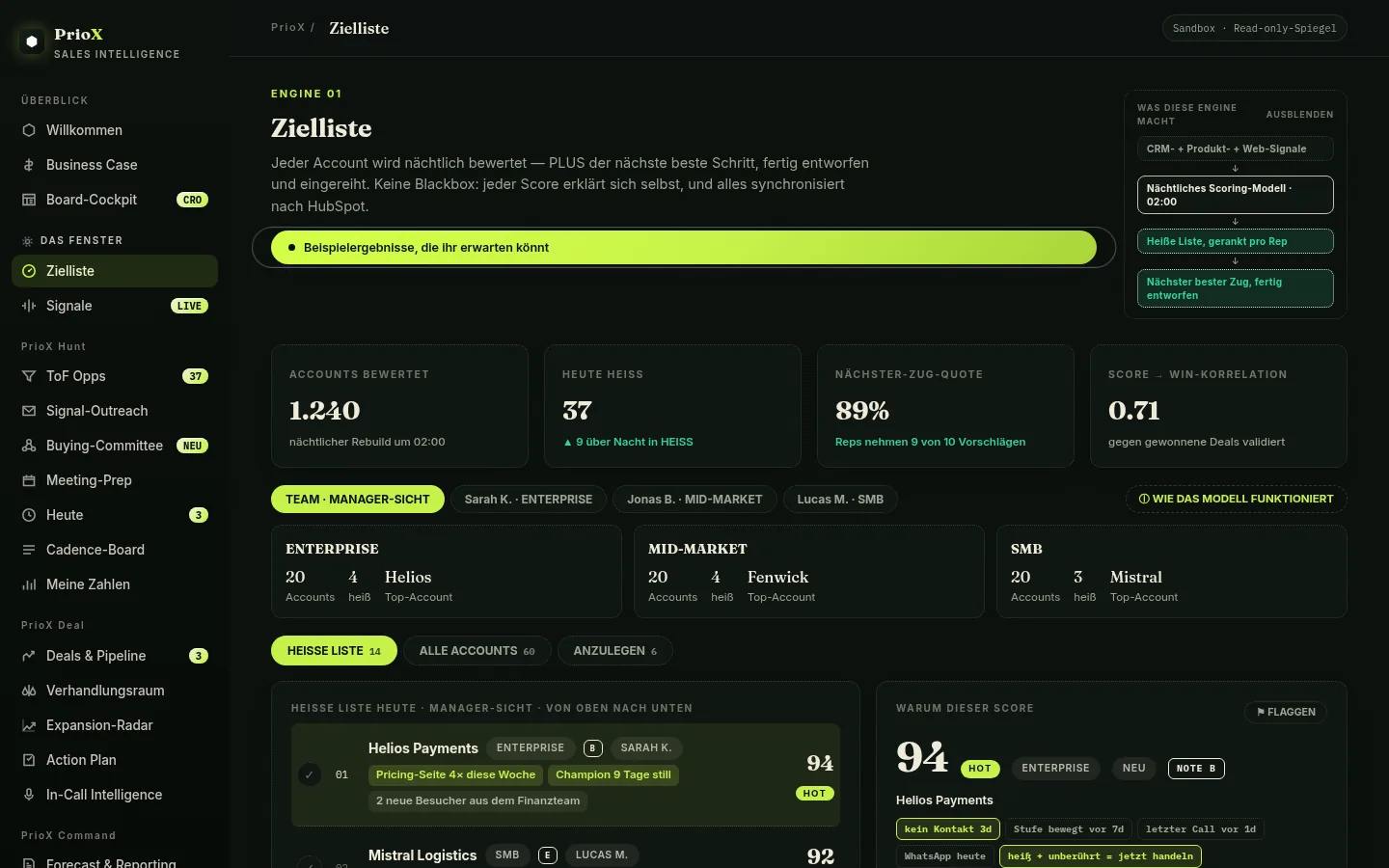Click the FLAGGEN button

pos(1286,713)
